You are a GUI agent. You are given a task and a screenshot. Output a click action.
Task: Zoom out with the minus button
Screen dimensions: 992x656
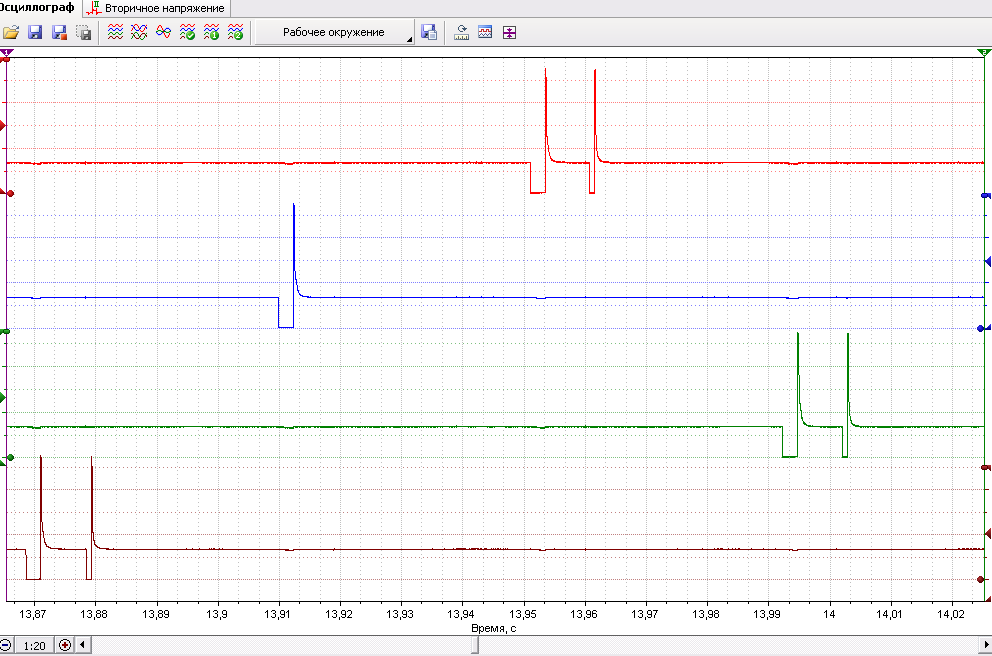pyautogui.click(x=6, y=645)
